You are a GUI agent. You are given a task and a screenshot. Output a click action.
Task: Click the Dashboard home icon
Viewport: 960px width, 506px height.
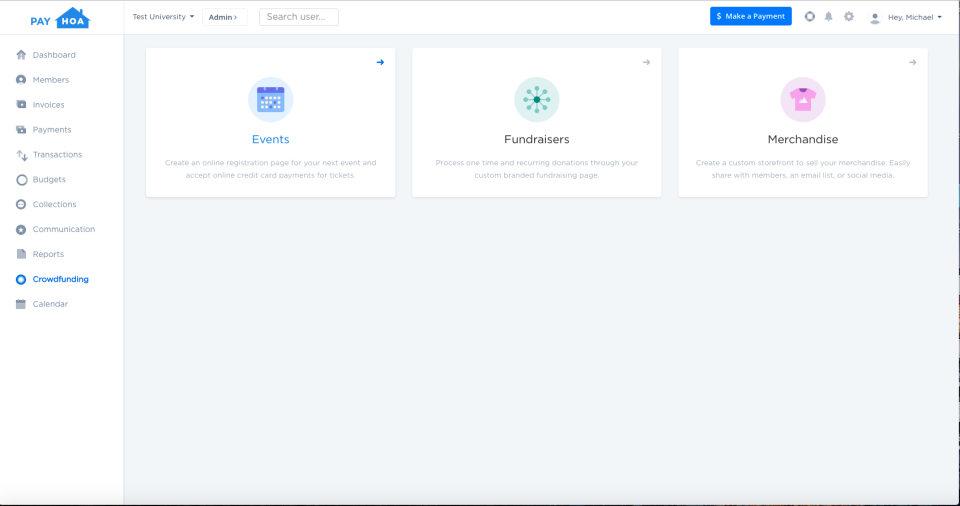point(21,55)
